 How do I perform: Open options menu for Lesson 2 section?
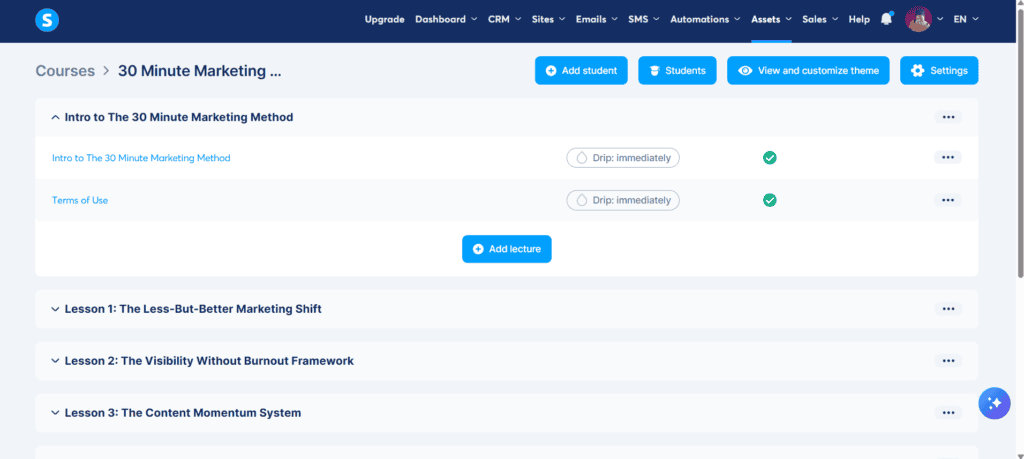(x=948, y=360)
